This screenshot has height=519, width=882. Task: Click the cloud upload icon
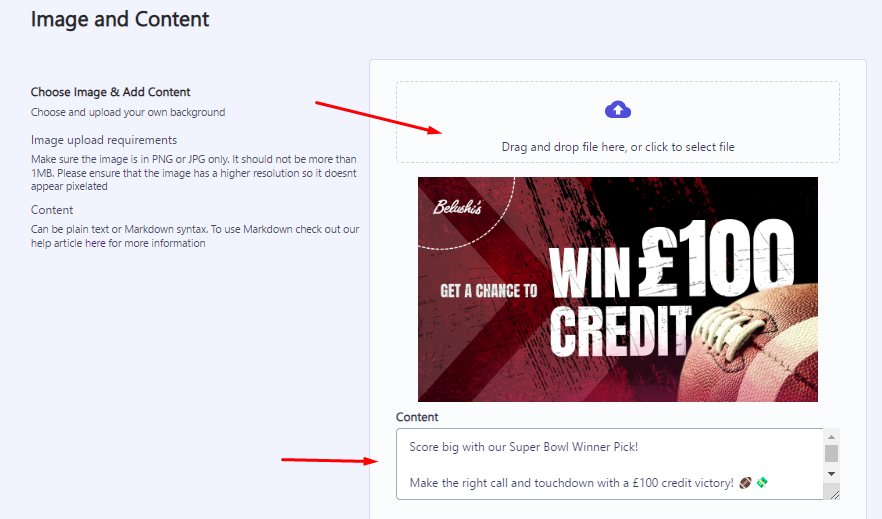(x=618, y=109)
